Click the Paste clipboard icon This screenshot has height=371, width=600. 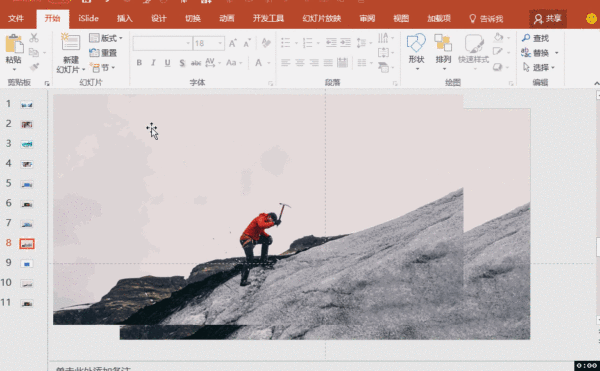(x=14, y=43)
